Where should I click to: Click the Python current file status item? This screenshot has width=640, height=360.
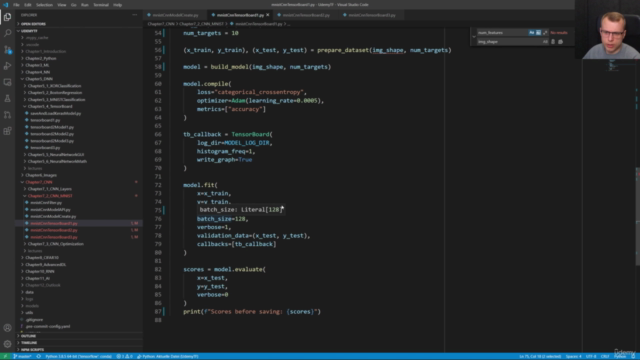tap(168, 356)
